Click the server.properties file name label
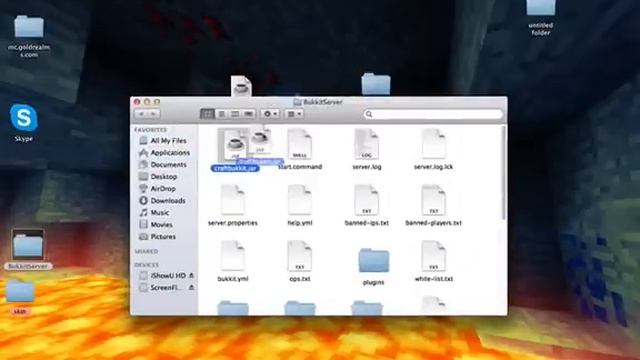This screenshot has height=360, width=640. point(233,223)
